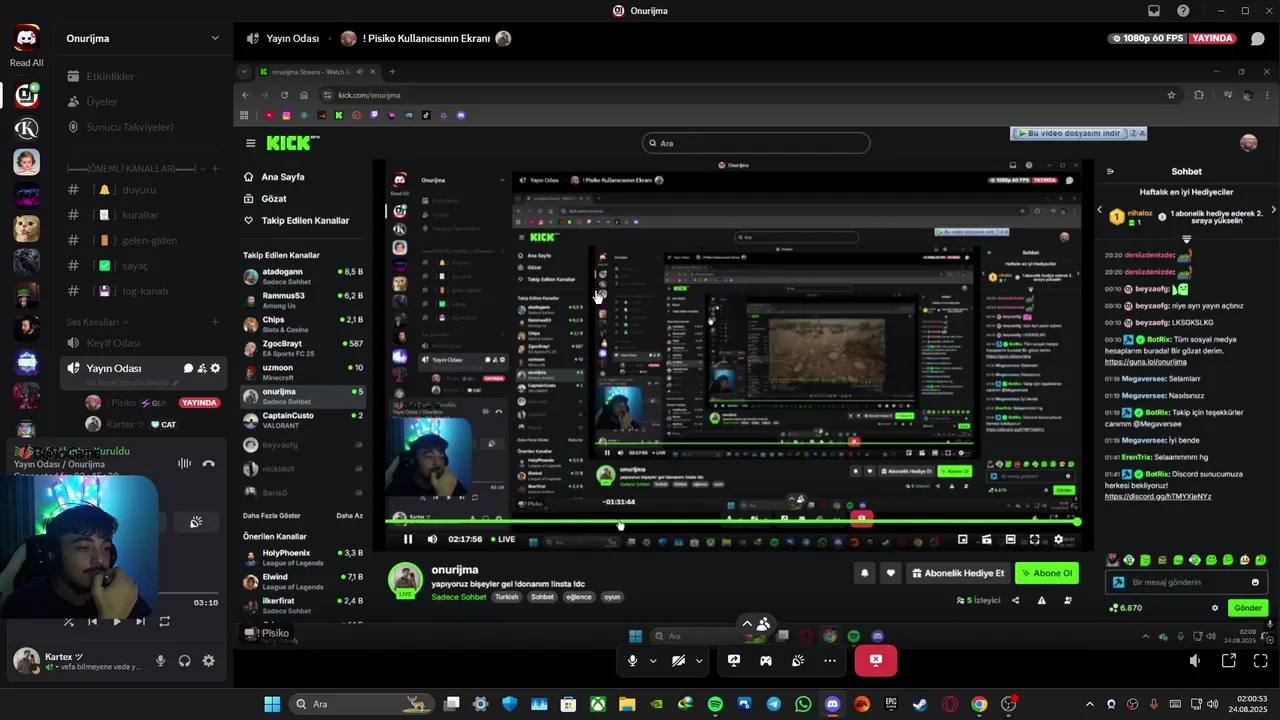Start an activity with game controller icon
Screen dimensions: 1280x720
[x=766, y=660]
